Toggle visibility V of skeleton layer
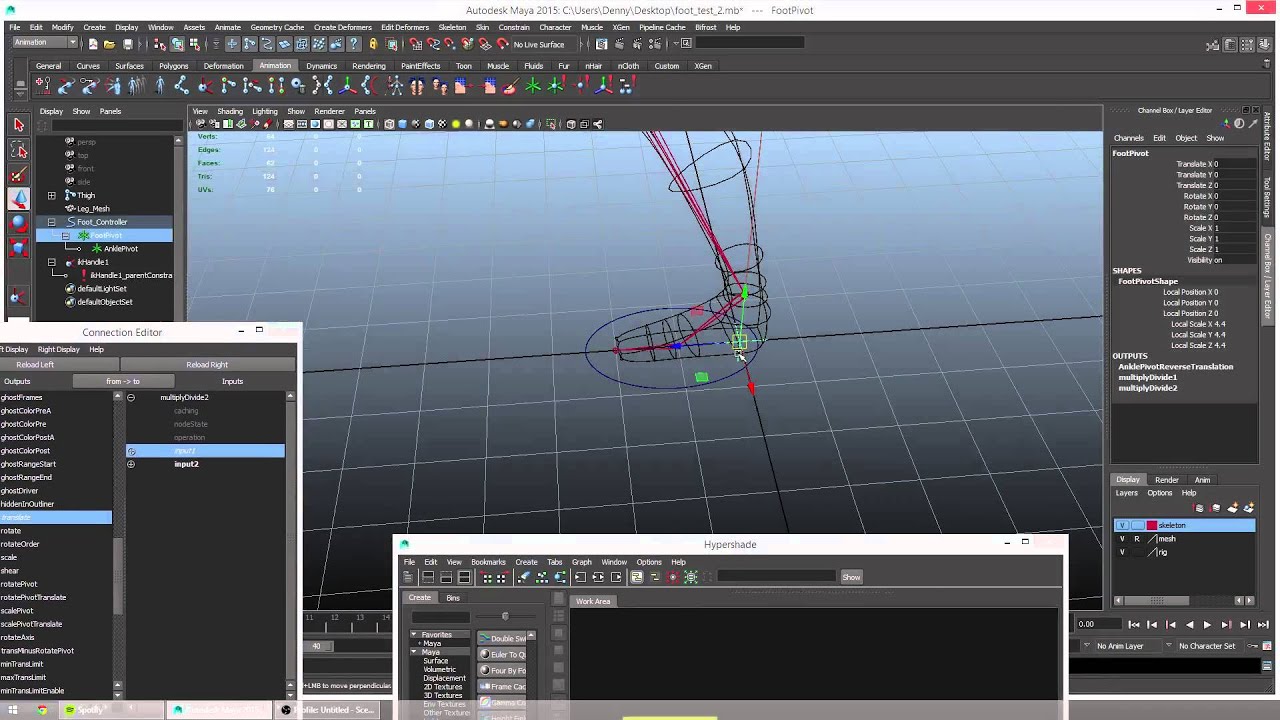This screenshot has height=720, width=1280. tap(1122, 525)
